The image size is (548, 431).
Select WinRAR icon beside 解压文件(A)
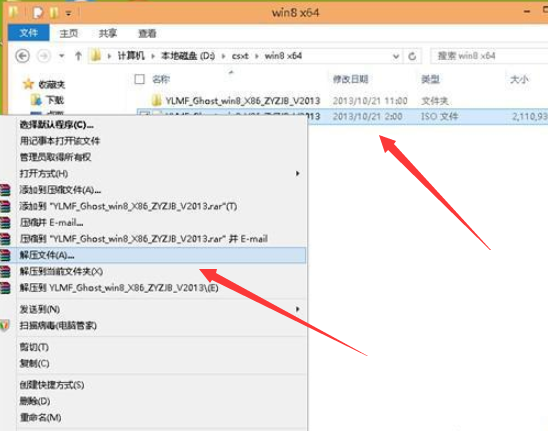[5, 255]
